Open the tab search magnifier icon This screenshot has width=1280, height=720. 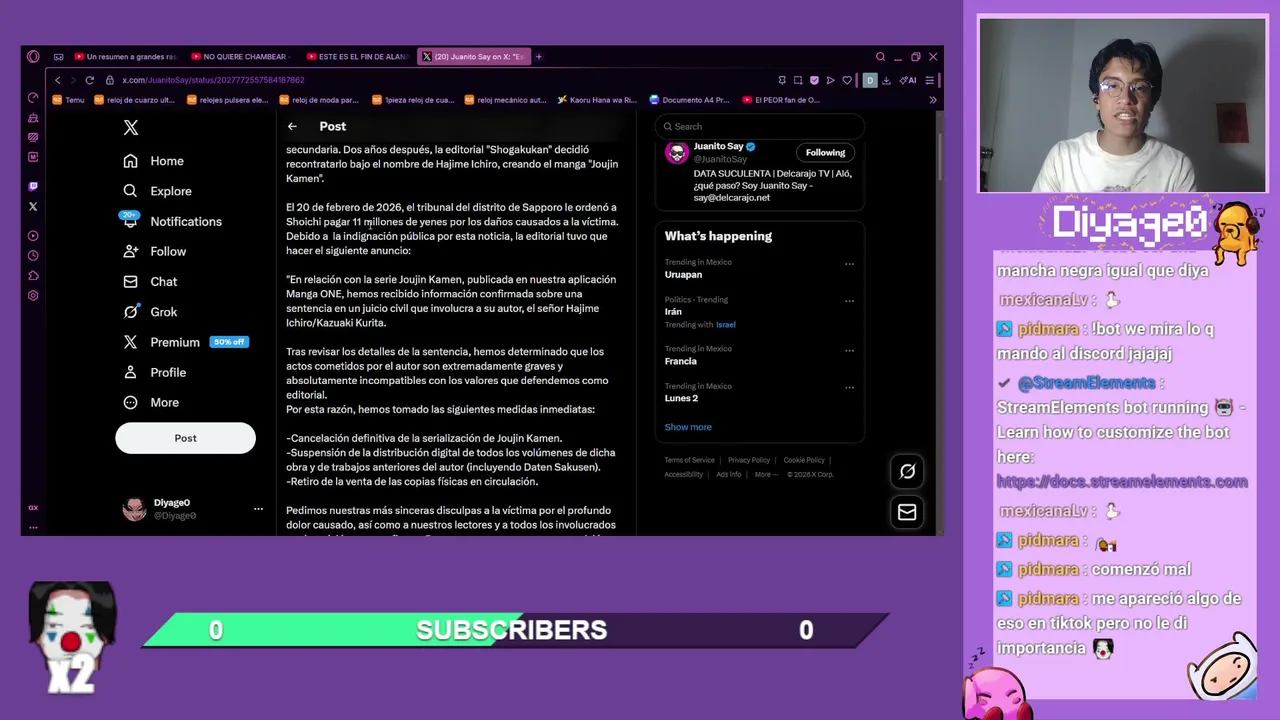point(880,57)
